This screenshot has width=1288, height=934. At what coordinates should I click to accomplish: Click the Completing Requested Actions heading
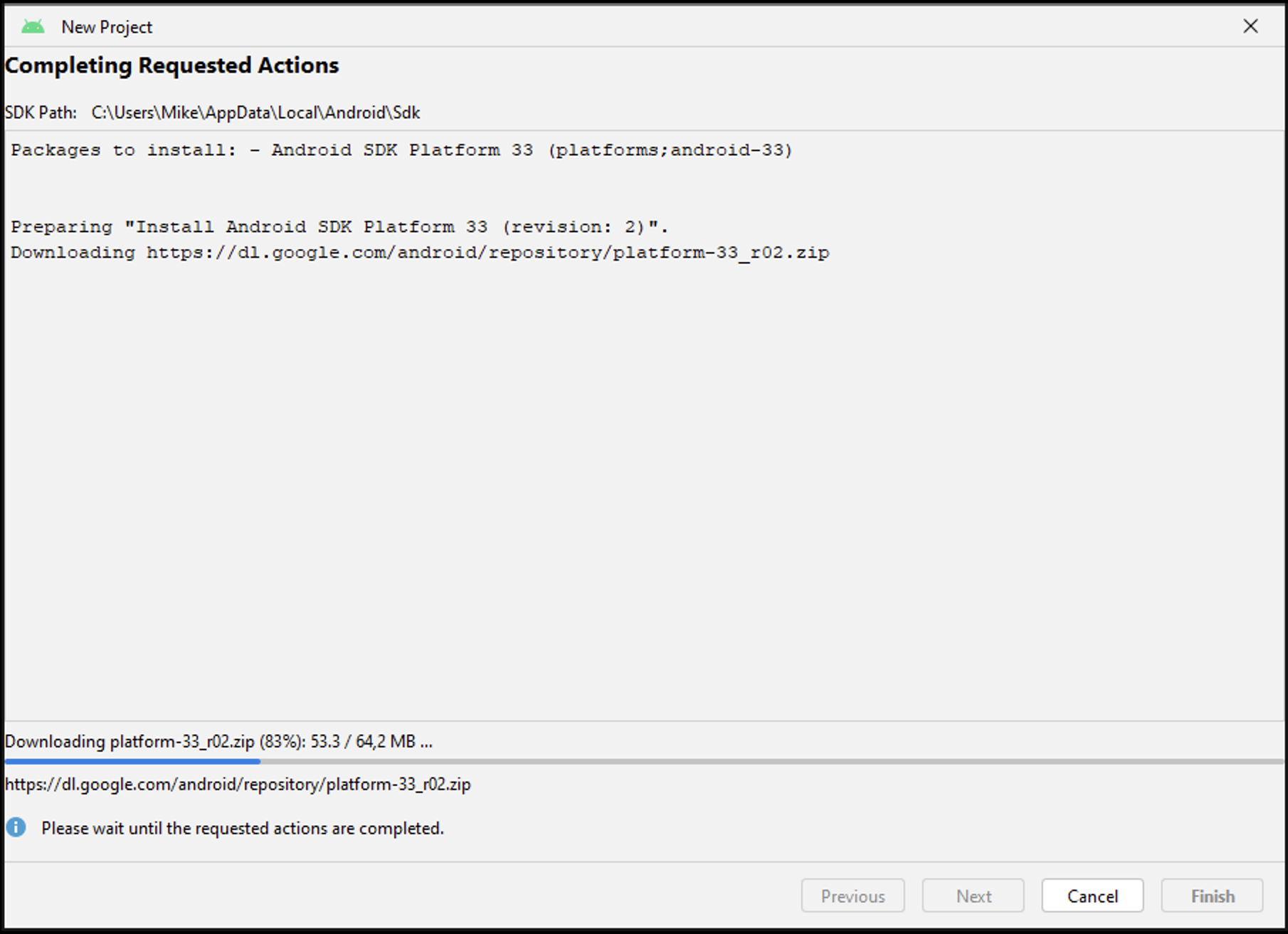(x=171, y=65)
